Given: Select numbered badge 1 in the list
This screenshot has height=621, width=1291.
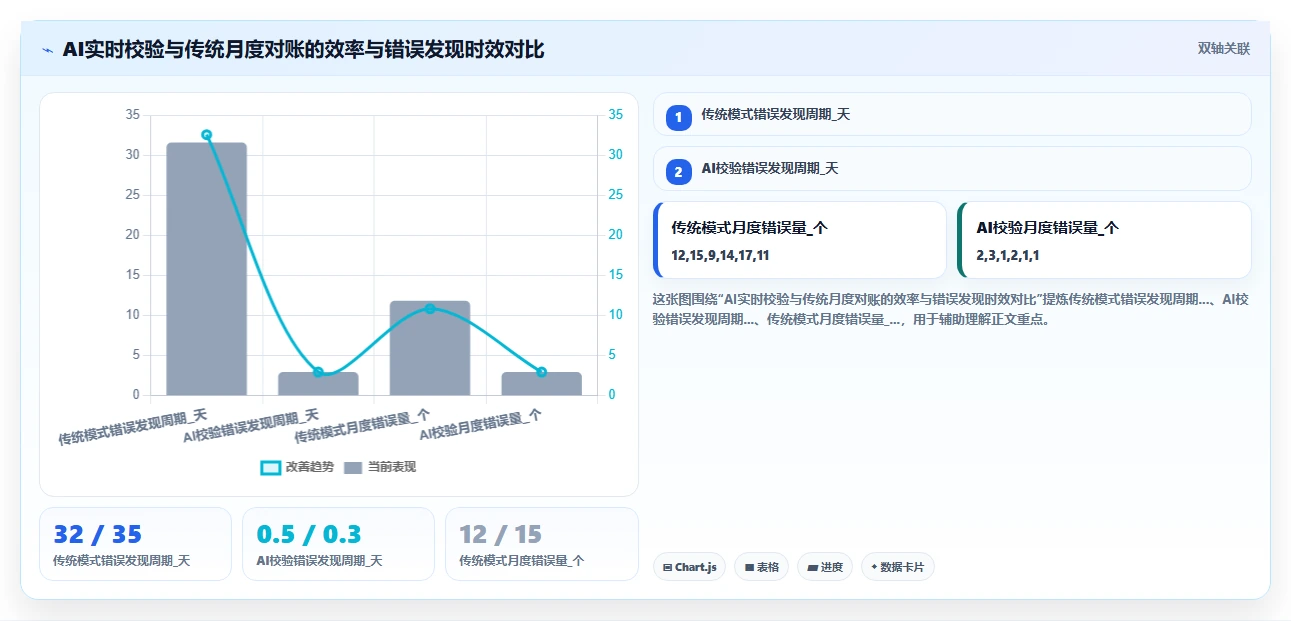Looking at the screenshot, I should click(679, 117).
